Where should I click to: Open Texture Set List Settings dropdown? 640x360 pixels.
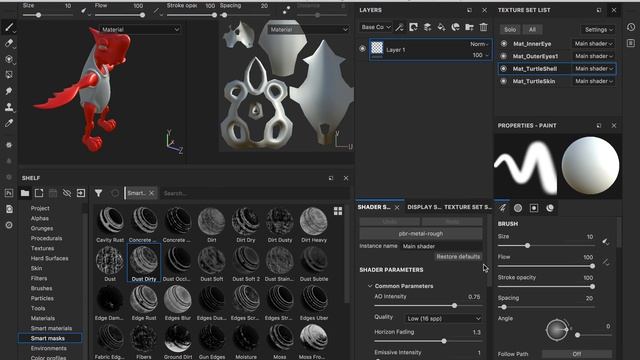598,29
